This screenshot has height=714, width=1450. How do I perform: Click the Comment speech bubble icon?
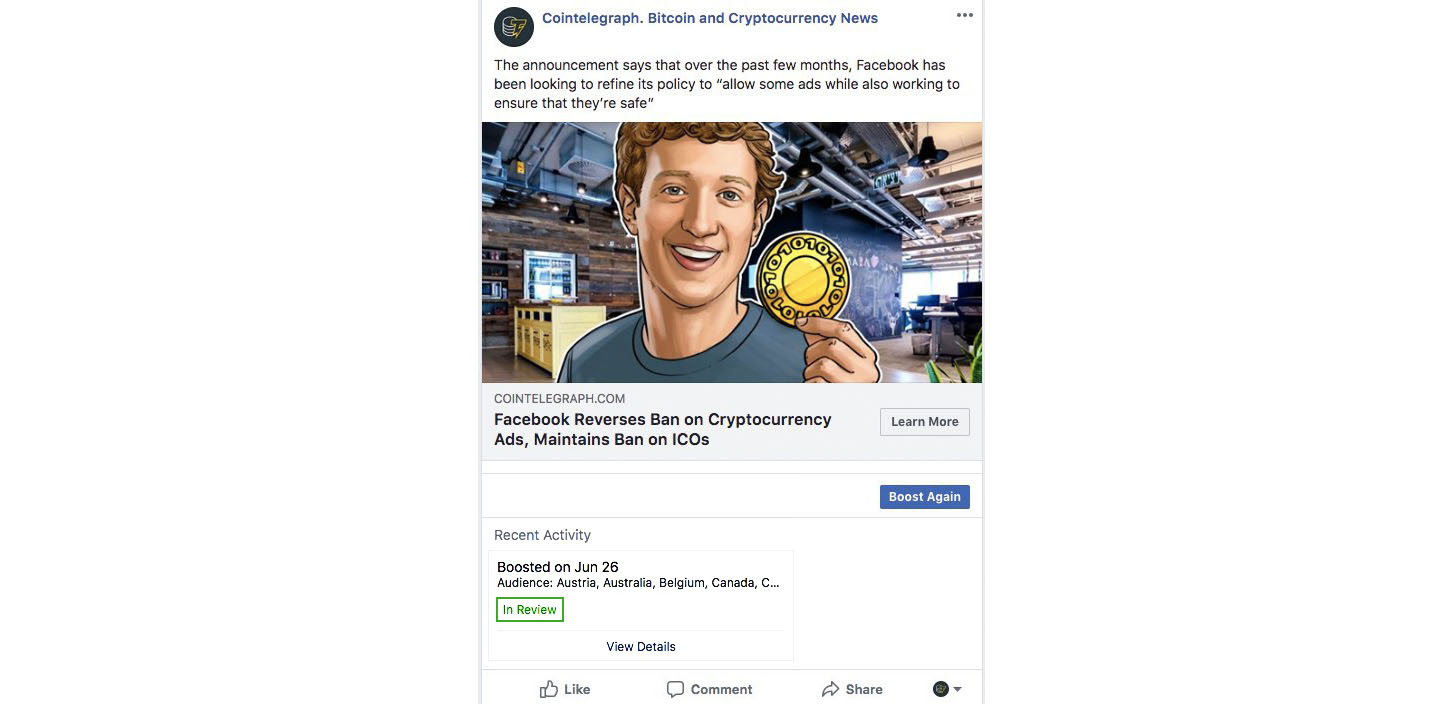click(675, 689)
